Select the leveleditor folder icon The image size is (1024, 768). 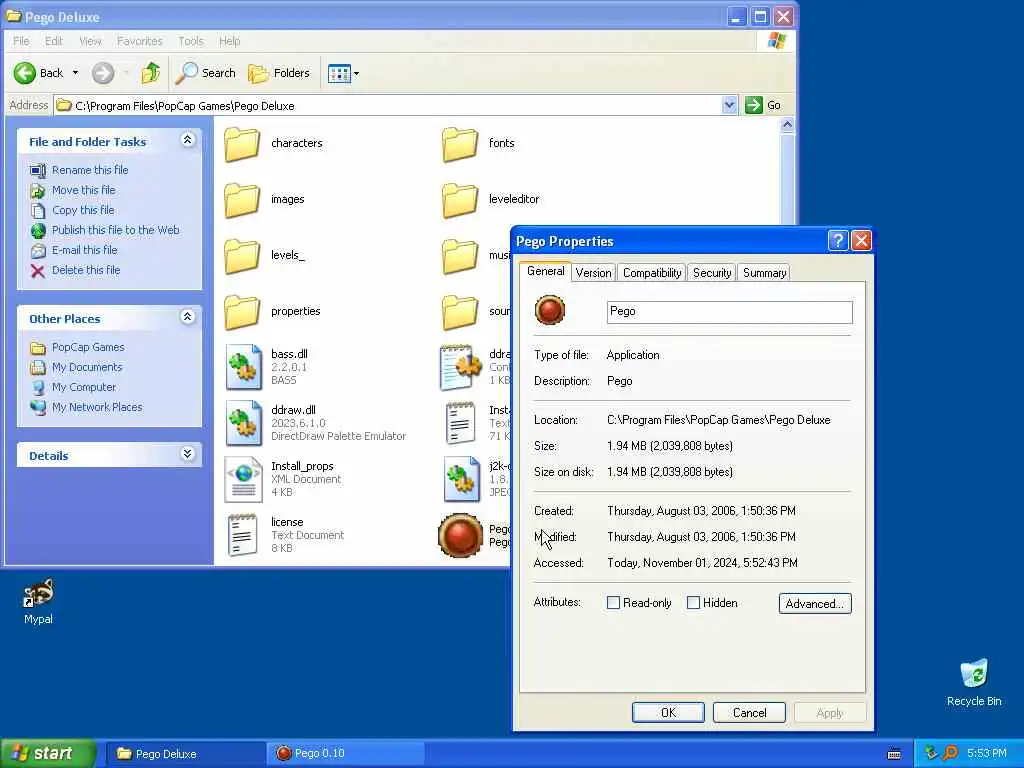click(x=460, y=200)
